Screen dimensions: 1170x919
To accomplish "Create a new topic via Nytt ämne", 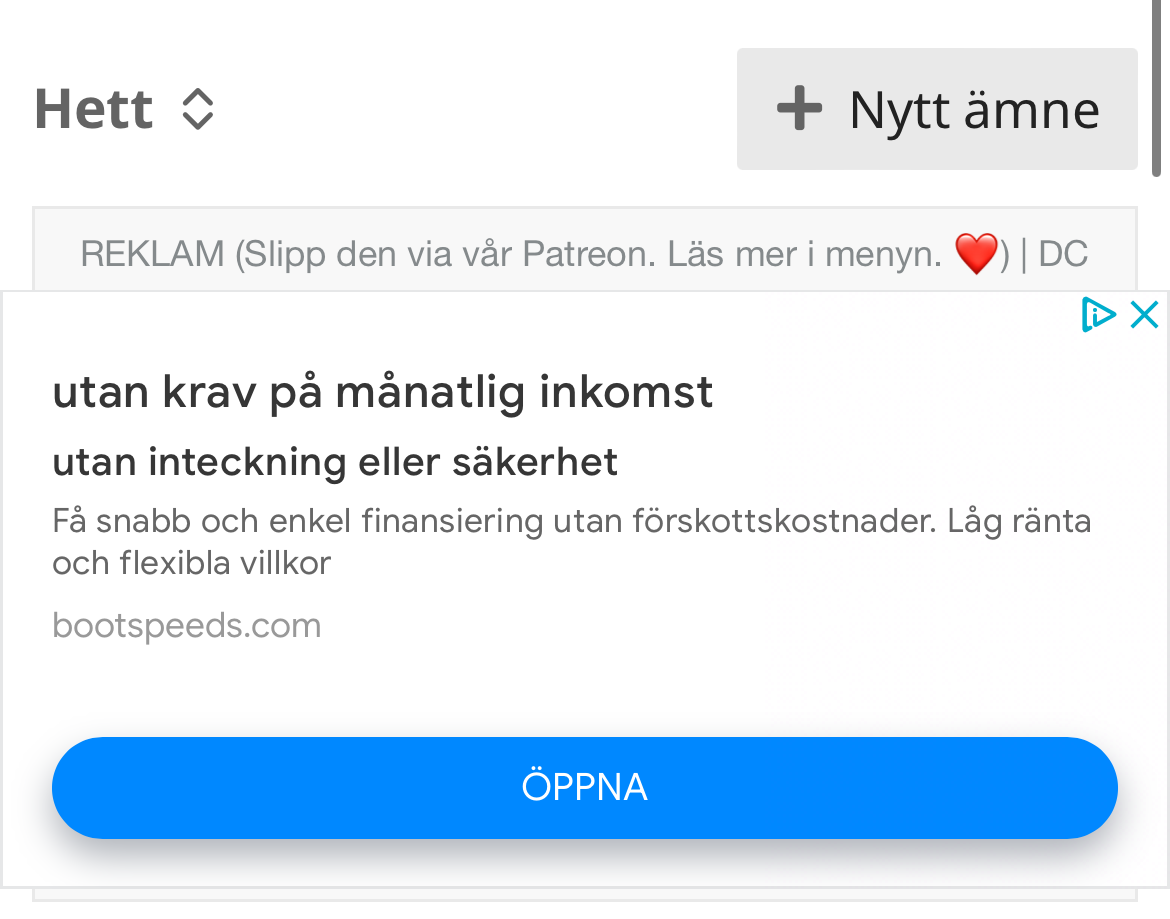I will pos(936,109).
